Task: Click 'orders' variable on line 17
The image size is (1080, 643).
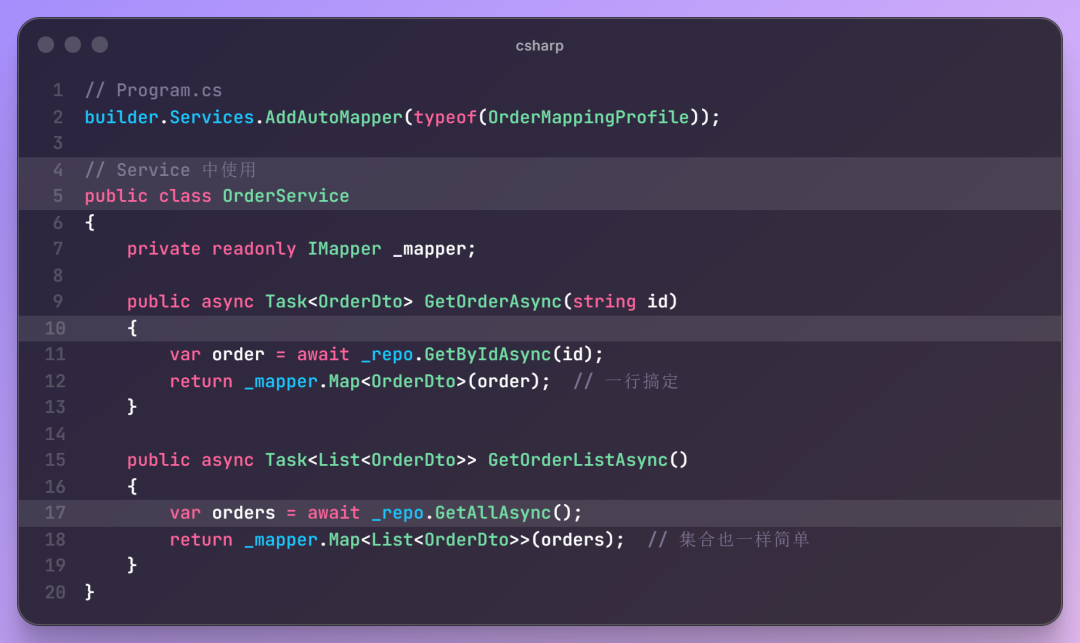Action: pyautogui.click(x=244, y=513)
